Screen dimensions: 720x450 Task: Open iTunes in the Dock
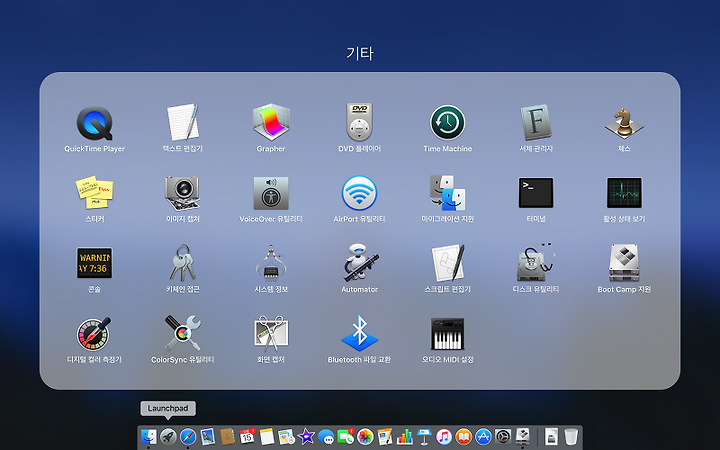pyautogui.click(x=444, y=437)
